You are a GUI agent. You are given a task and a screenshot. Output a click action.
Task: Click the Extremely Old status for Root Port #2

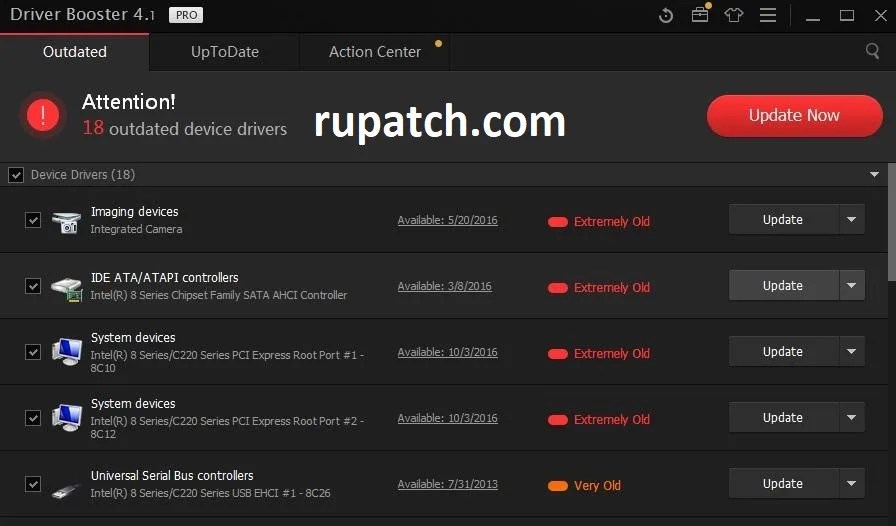599,420
